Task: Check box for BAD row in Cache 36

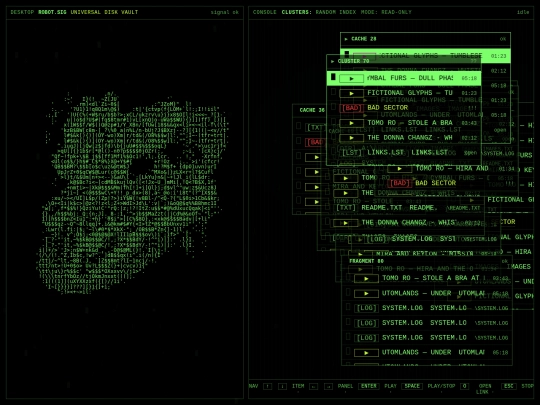Action: click(x=299, y=141)
